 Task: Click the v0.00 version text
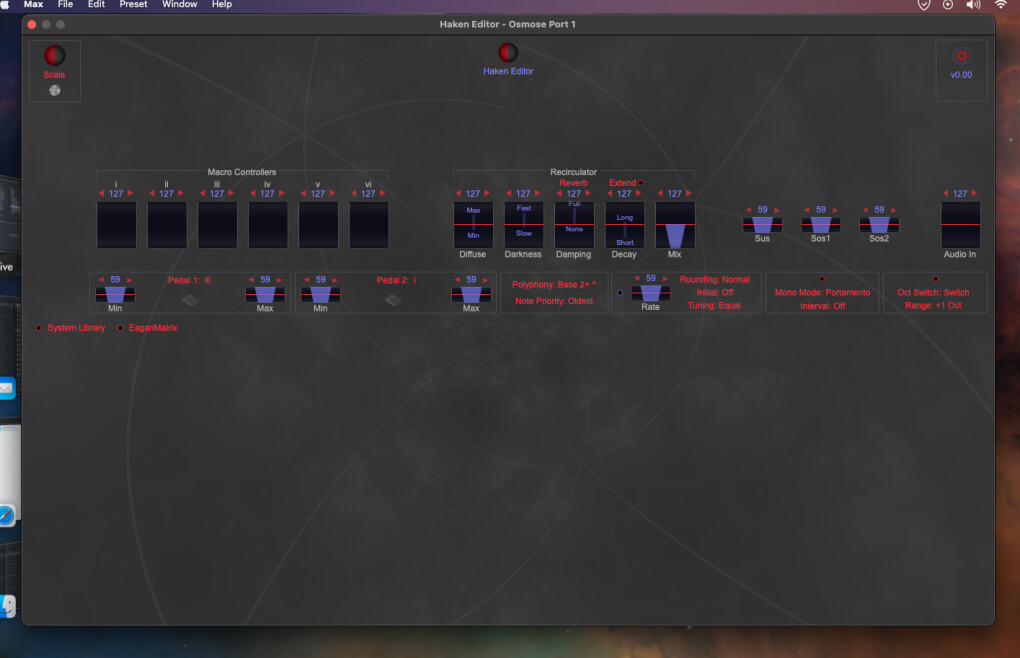(x=961, y=75)
